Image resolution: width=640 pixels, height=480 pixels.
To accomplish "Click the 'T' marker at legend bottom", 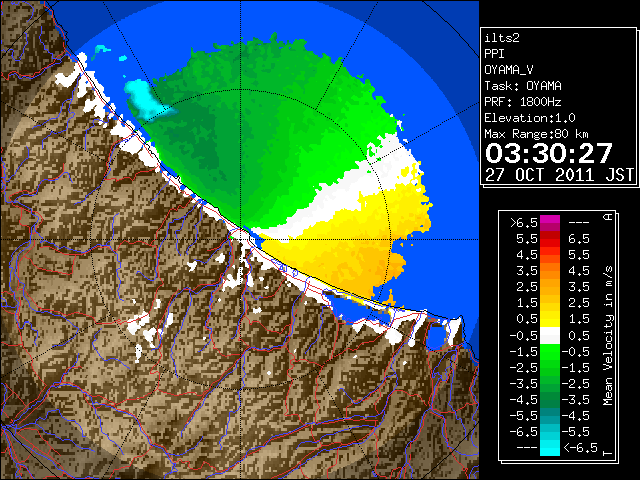I will (x=608, y=453).
